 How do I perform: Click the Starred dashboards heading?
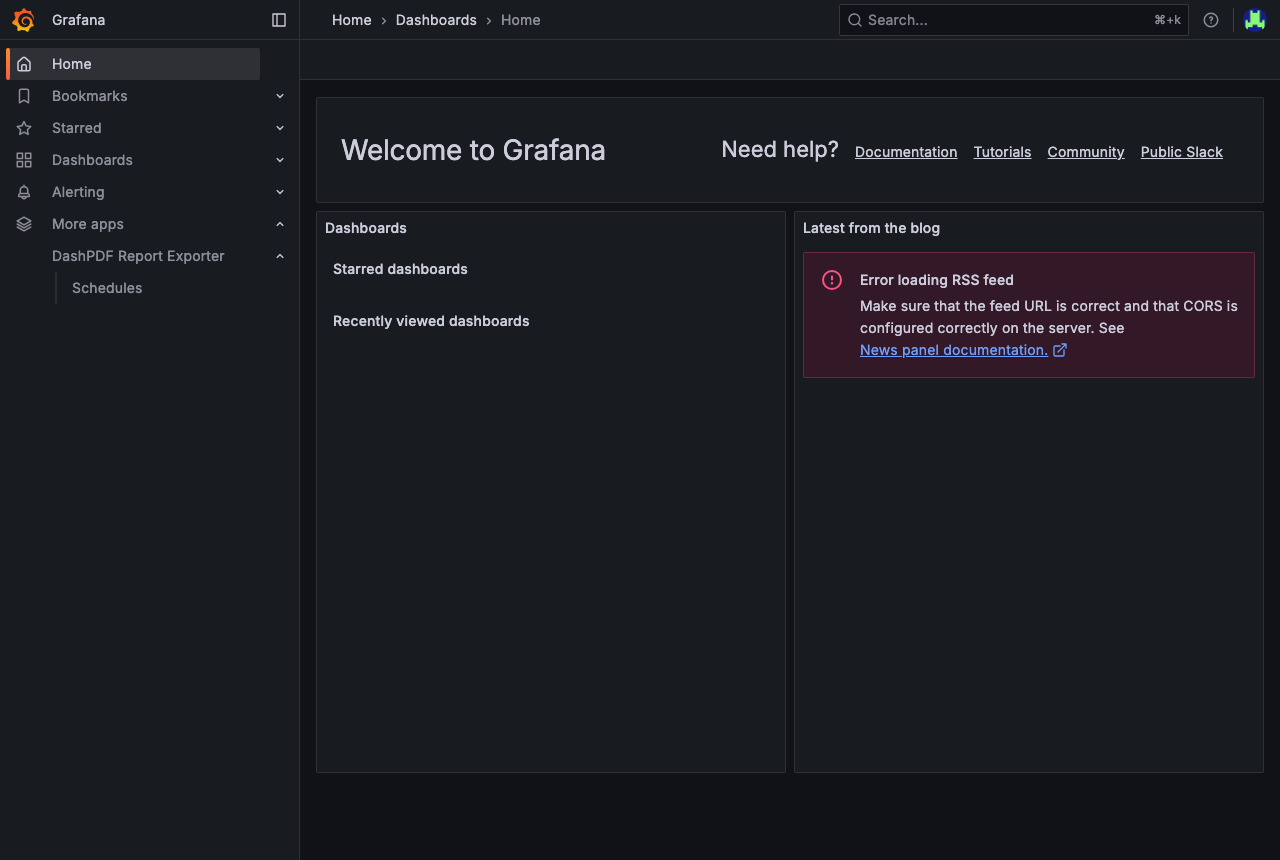pyautogui.click(x=400, y=269)
